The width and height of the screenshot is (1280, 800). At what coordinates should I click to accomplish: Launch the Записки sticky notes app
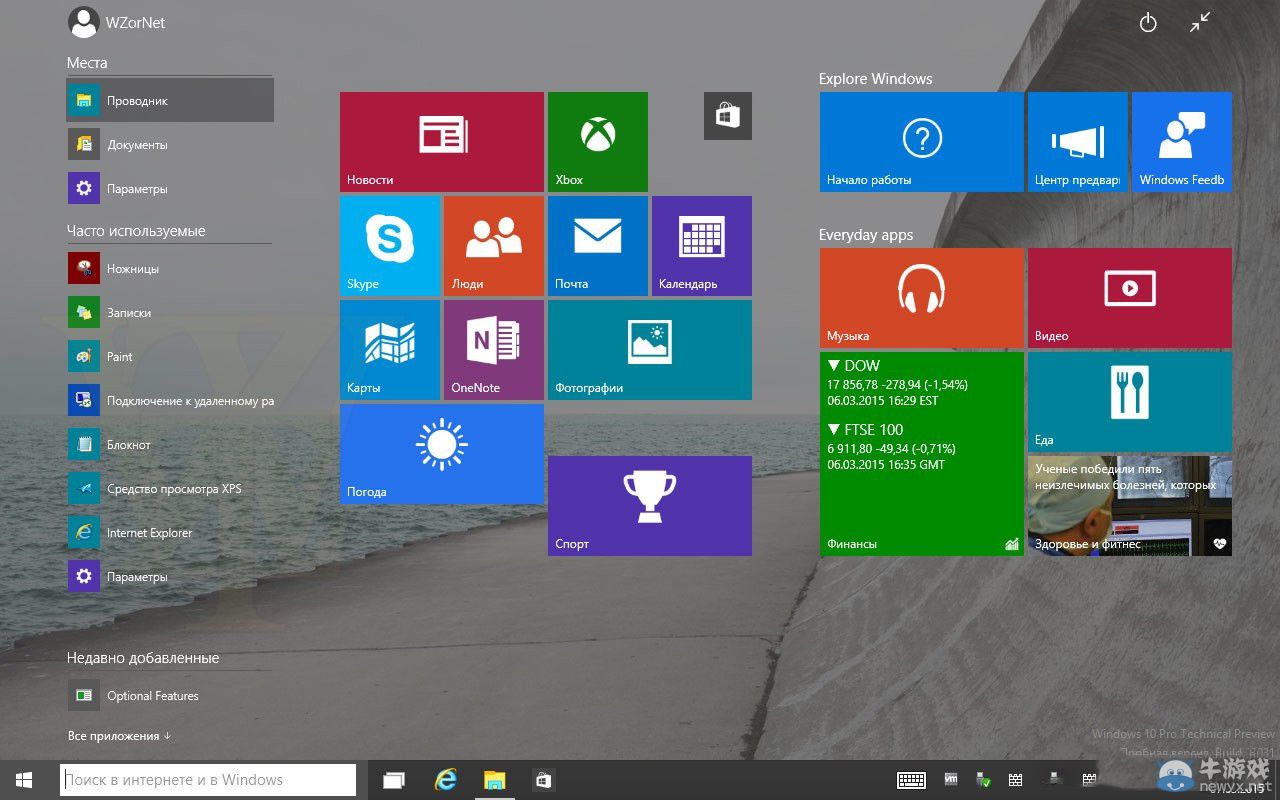click(x=170, y=312)
